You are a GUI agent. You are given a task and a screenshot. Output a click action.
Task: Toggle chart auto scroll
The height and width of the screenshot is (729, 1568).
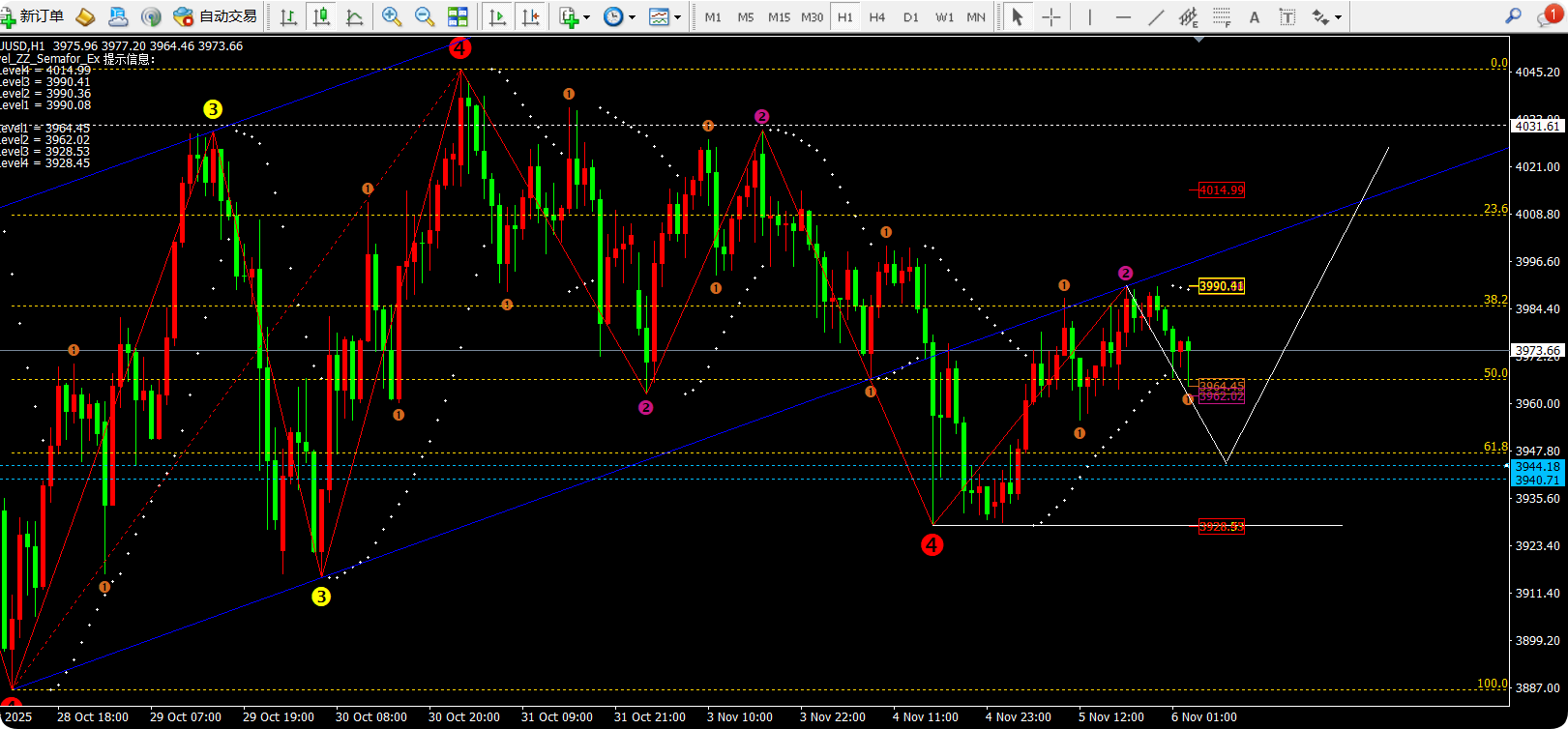pyautogui.click(x=497, y=16)
